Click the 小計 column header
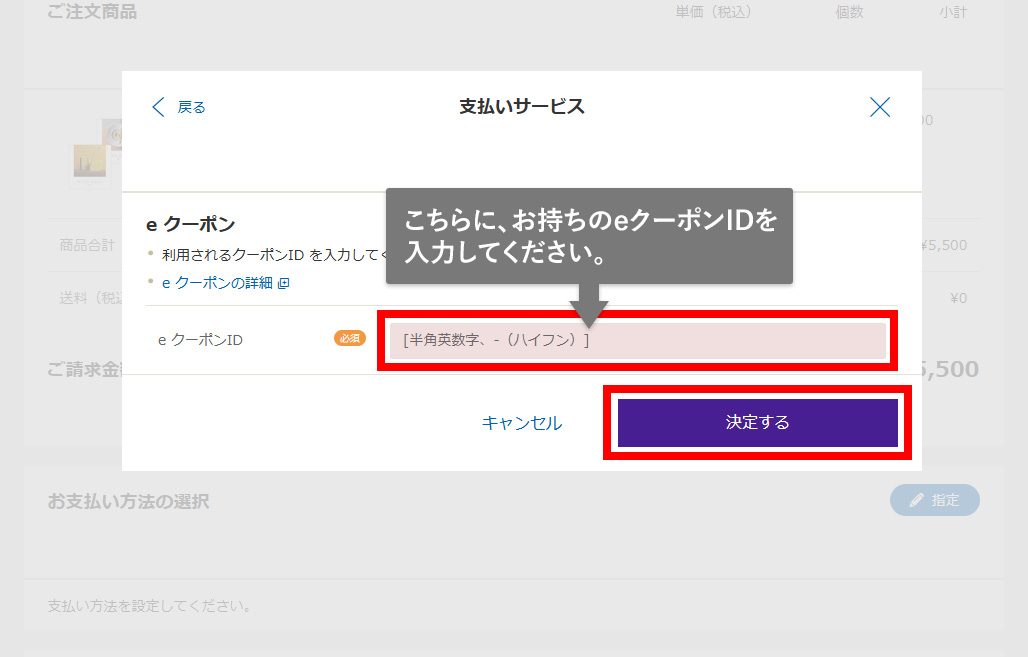The height and width of the screenshot is (657, 1028). click(953, 12)
